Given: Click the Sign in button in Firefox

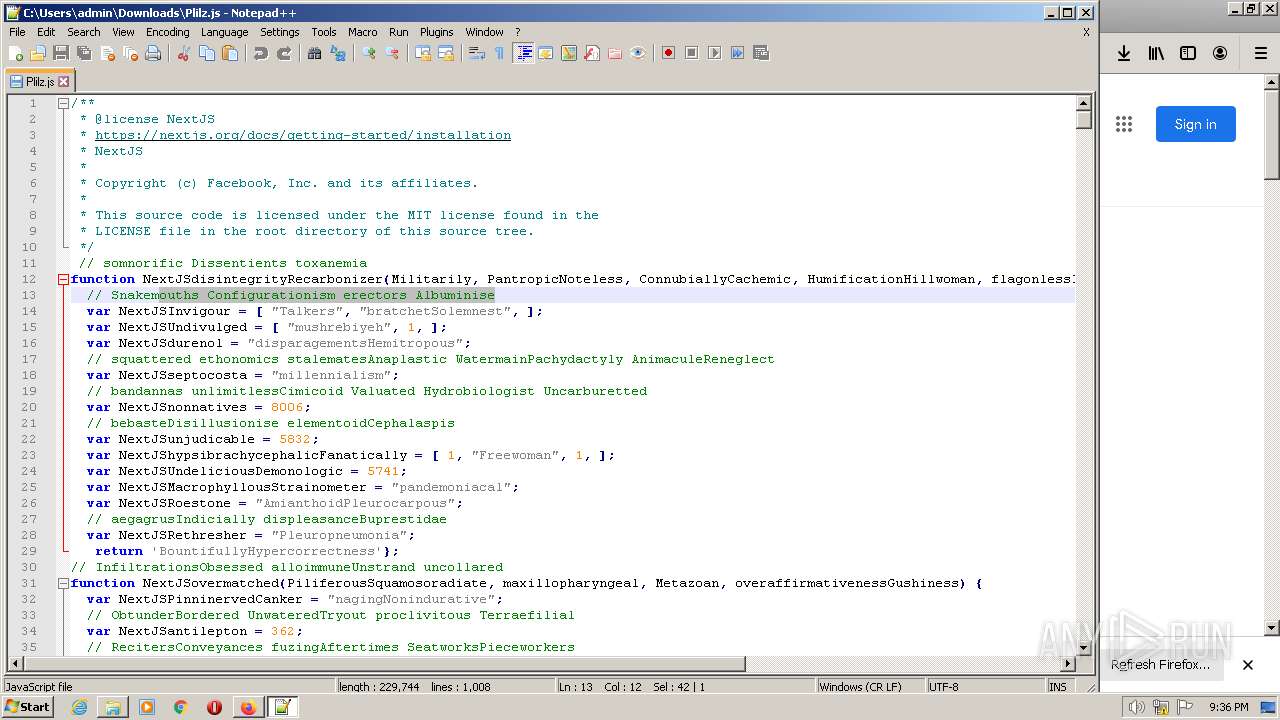Looking at the screenshot, I should point(1195,124).
